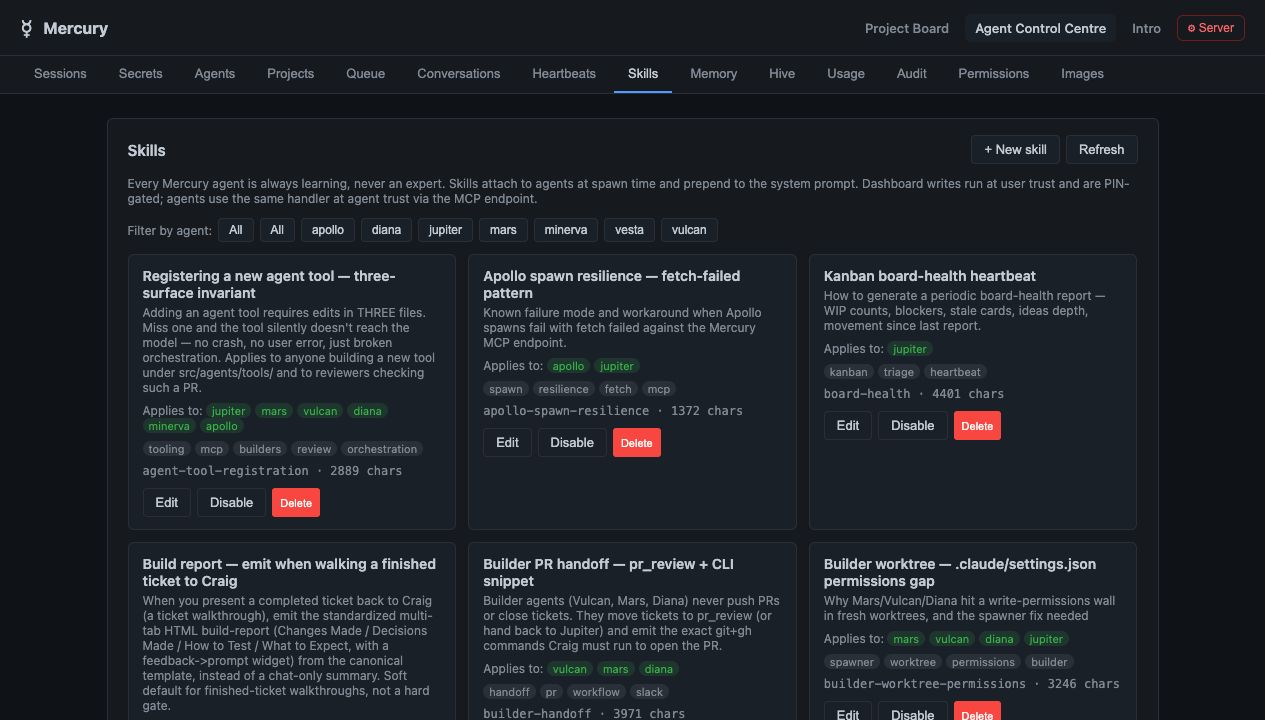Screen dimensions: 1265x720
Task: Click the 'slack' tag
Action: (x=649, y=693)
